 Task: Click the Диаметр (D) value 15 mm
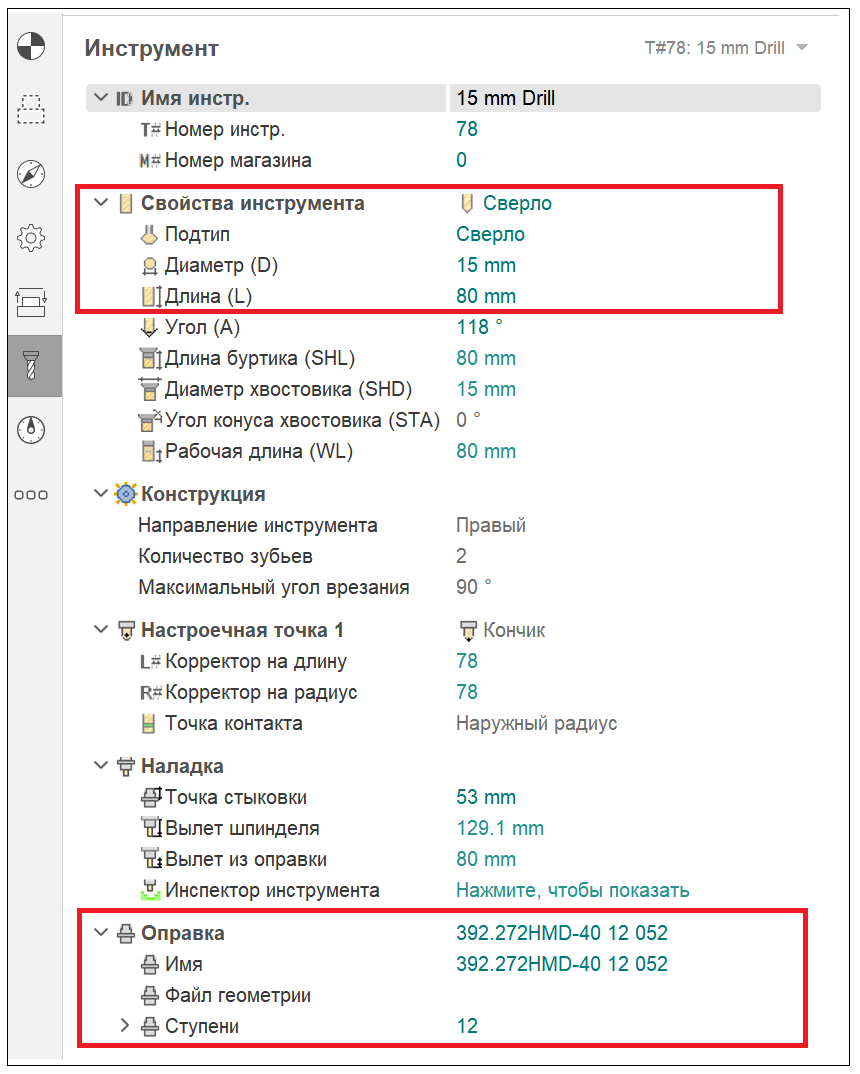click(486, 265)
